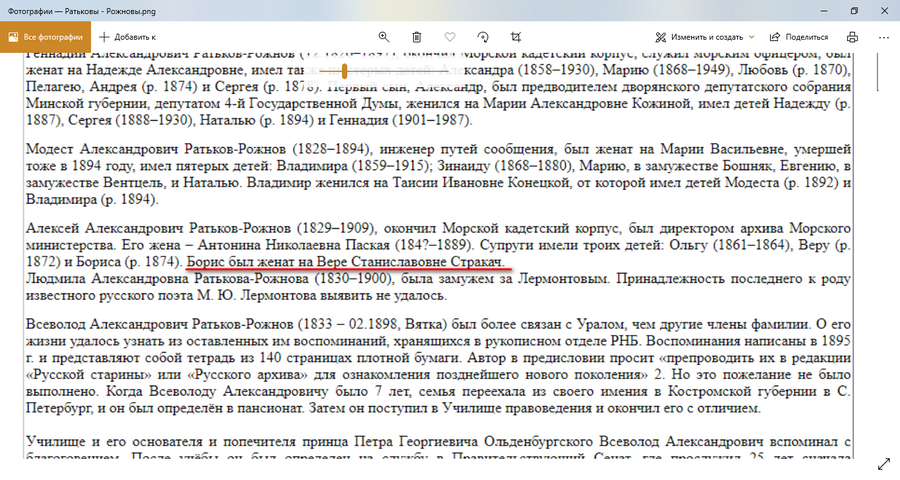This screenshot has width=900, height=480.
Task: Print the photo
Action: coord(852,37)
